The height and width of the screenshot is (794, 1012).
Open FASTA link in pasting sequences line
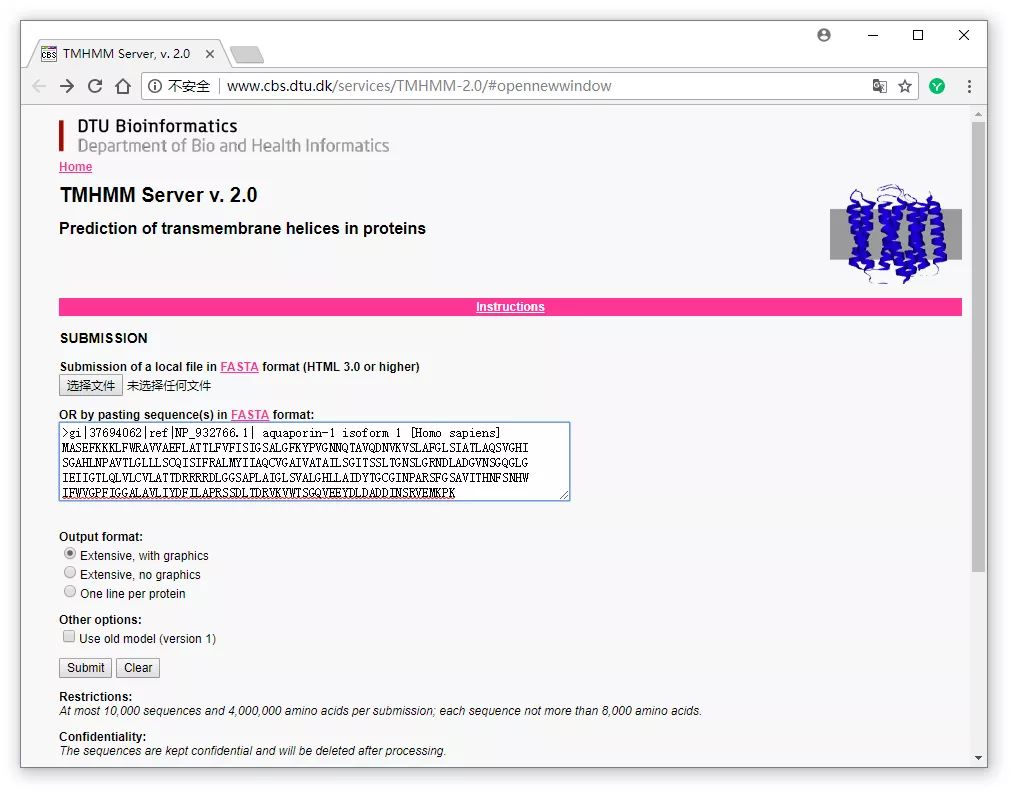coord(250,414)
